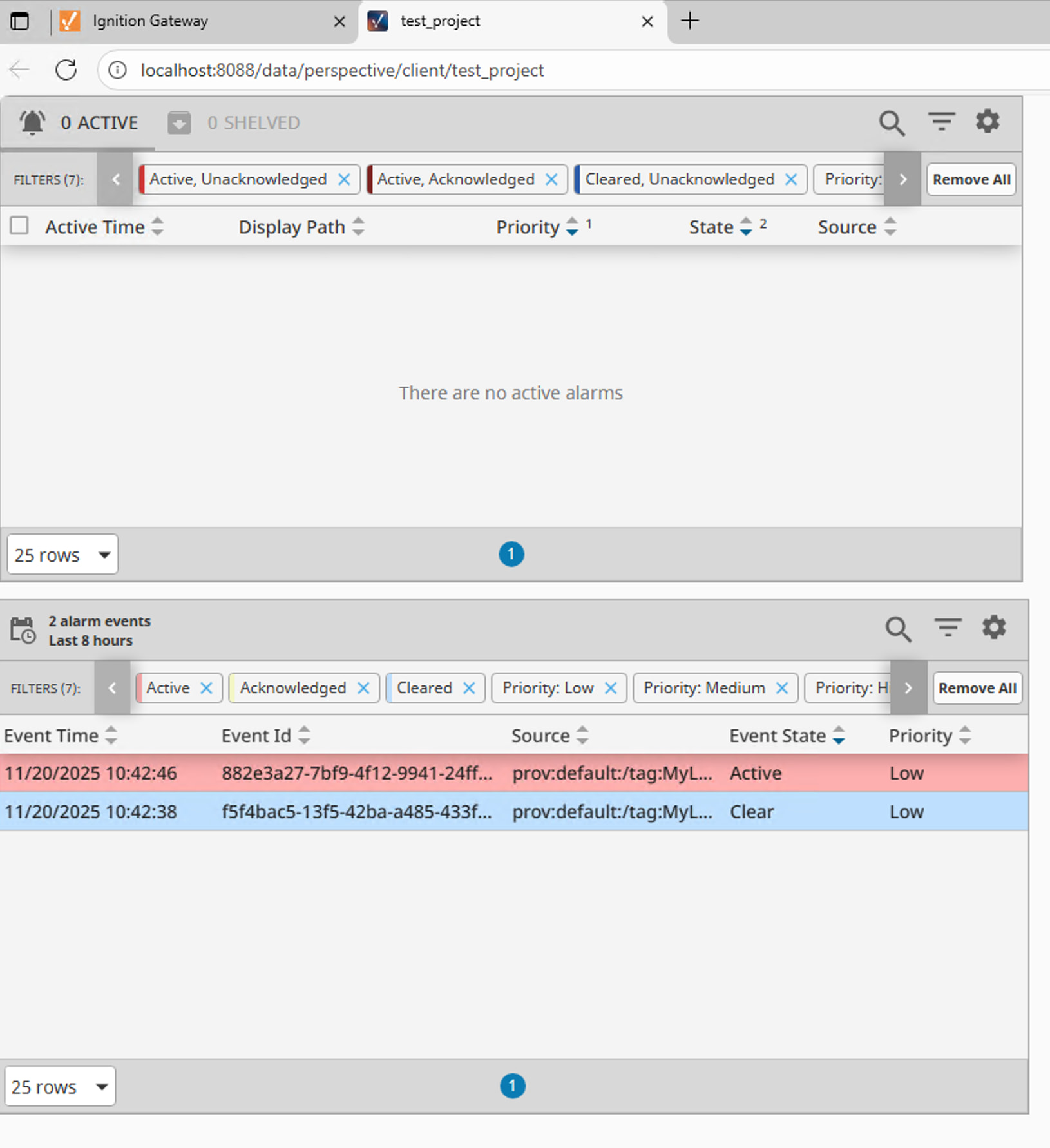Click Remove All in alarm status filters
The image size is (1050, 1148).
tap(971, 179)
